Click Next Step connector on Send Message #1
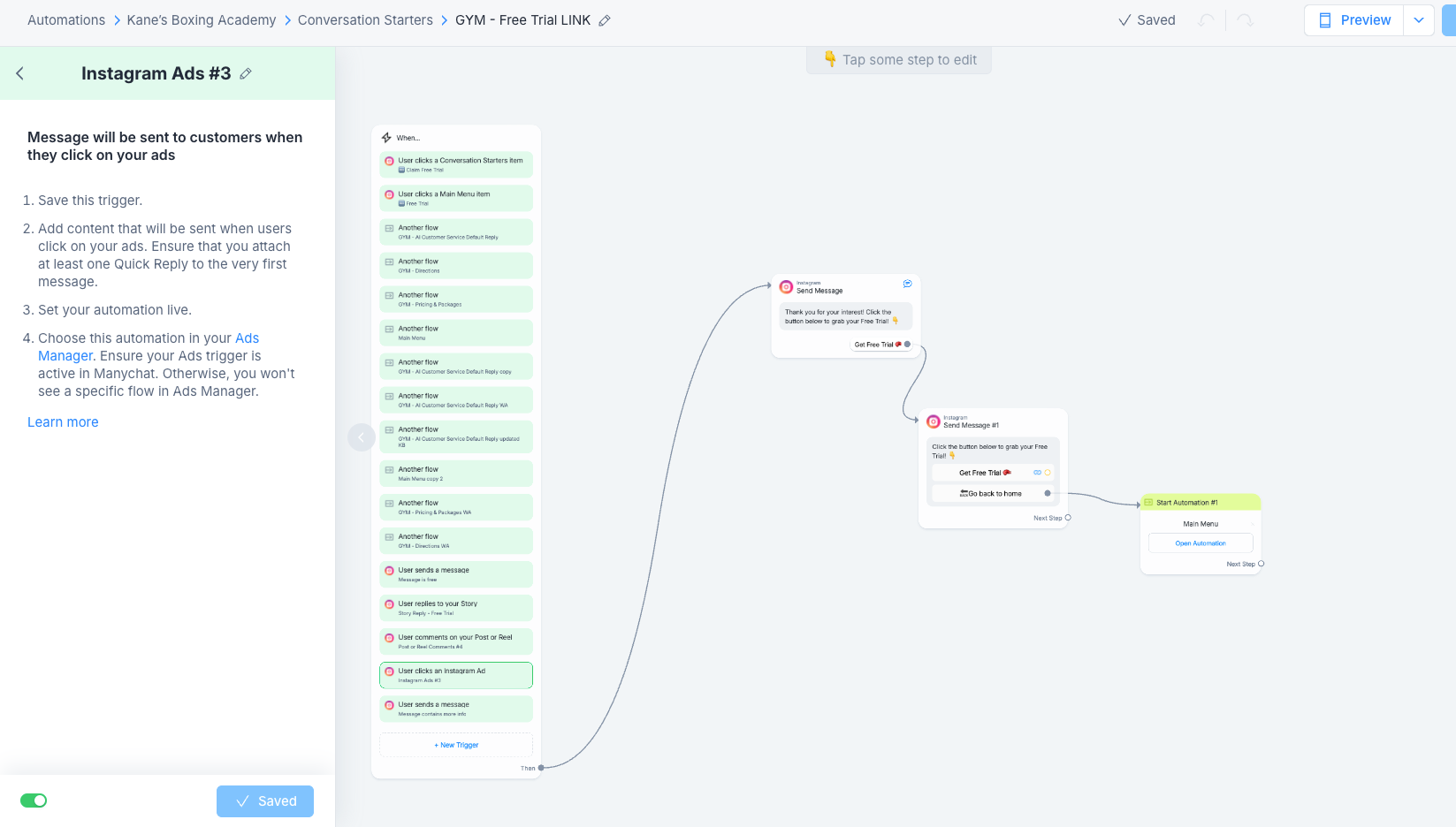Image resolution: width=1456 pixels, height=827 pixels. (1068, 518)
